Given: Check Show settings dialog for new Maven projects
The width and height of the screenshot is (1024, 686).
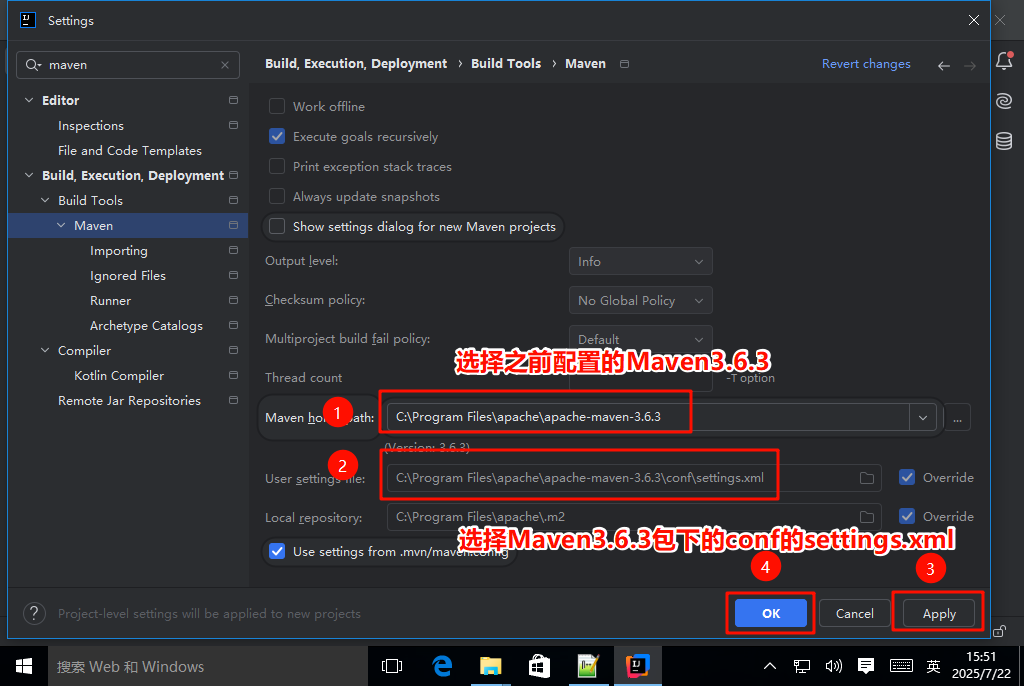Looking at the screenshot, I should [277, 227].
